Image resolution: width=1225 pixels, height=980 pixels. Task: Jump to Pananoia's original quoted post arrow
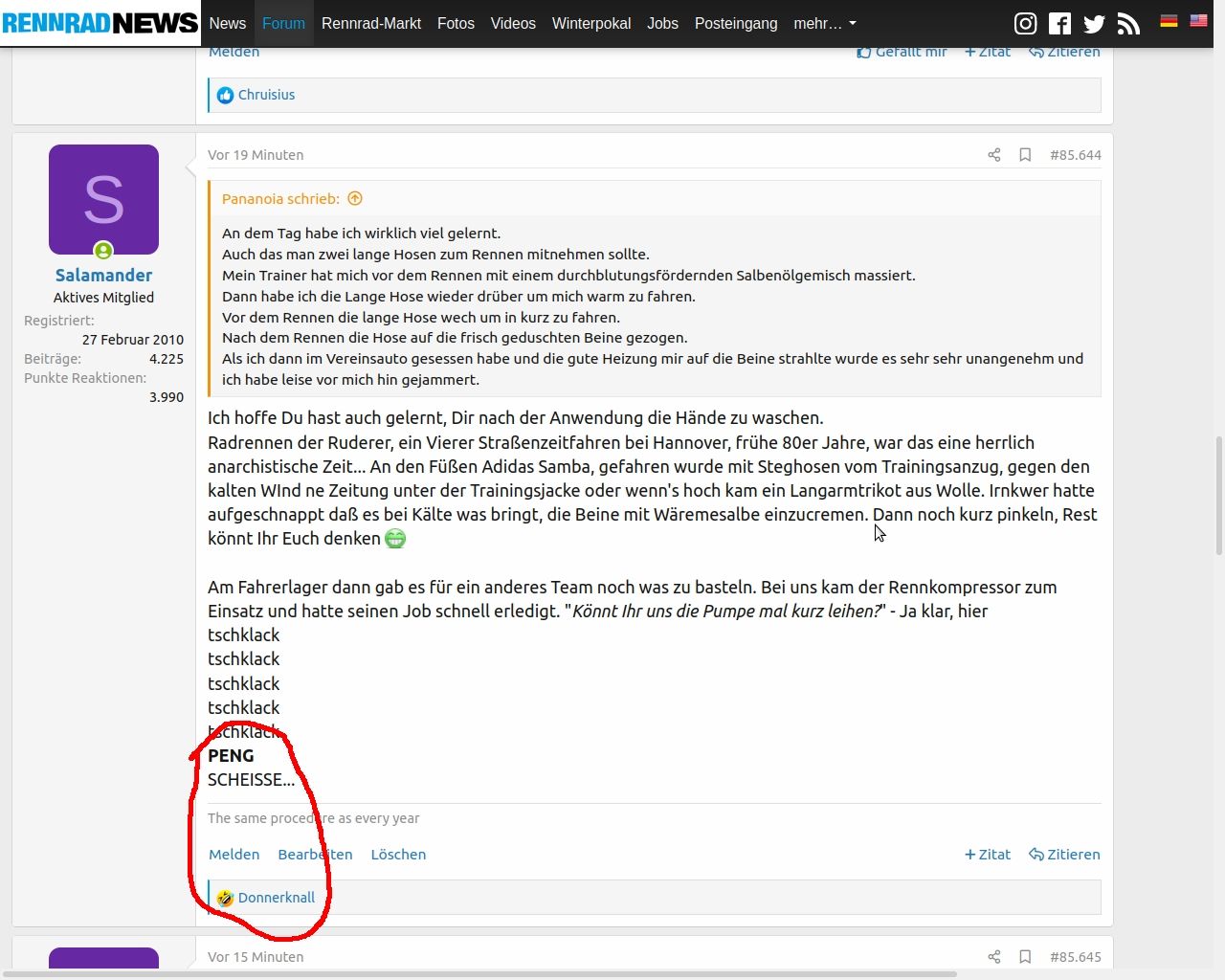point(355,199)
